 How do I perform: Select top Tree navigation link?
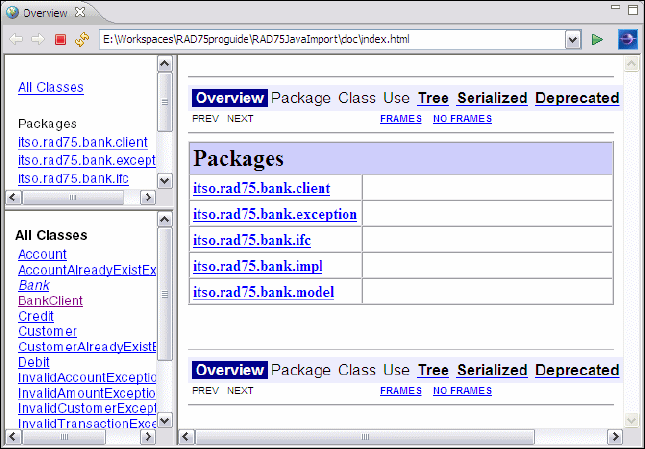pyautogui.click(x=433, y=98)
